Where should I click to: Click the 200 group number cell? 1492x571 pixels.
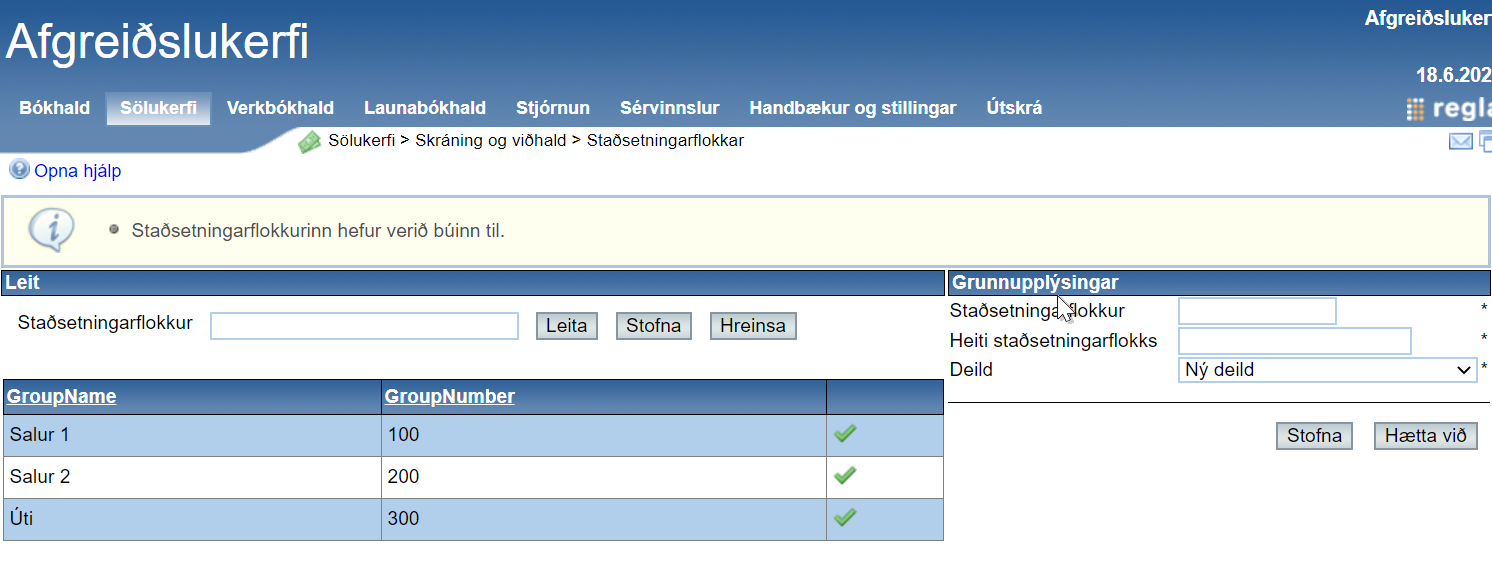point(604,477)
